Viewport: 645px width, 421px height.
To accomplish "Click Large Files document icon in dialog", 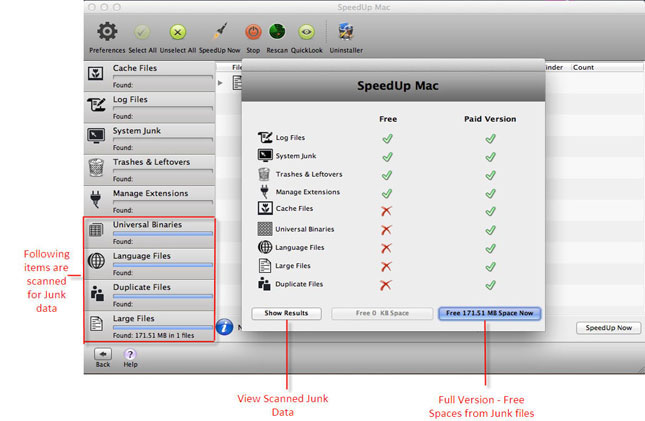I will click(x=264, y=265).
